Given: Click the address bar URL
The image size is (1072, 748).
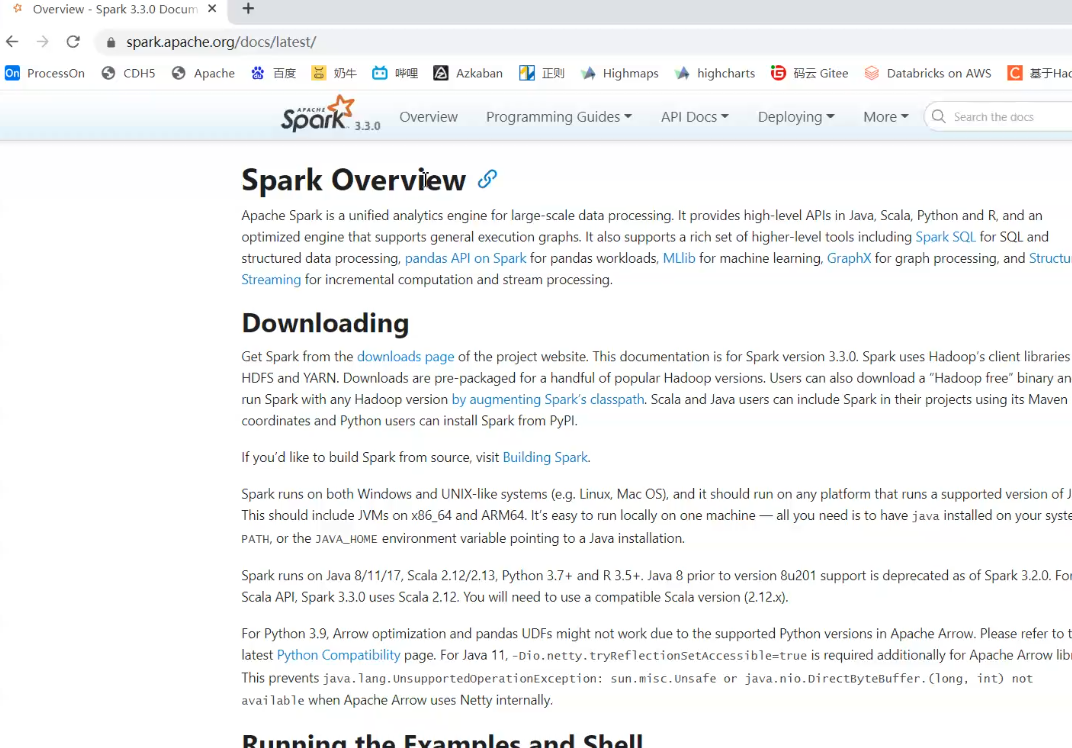Looking at the screenshot, I should click(x=221, y=42).
